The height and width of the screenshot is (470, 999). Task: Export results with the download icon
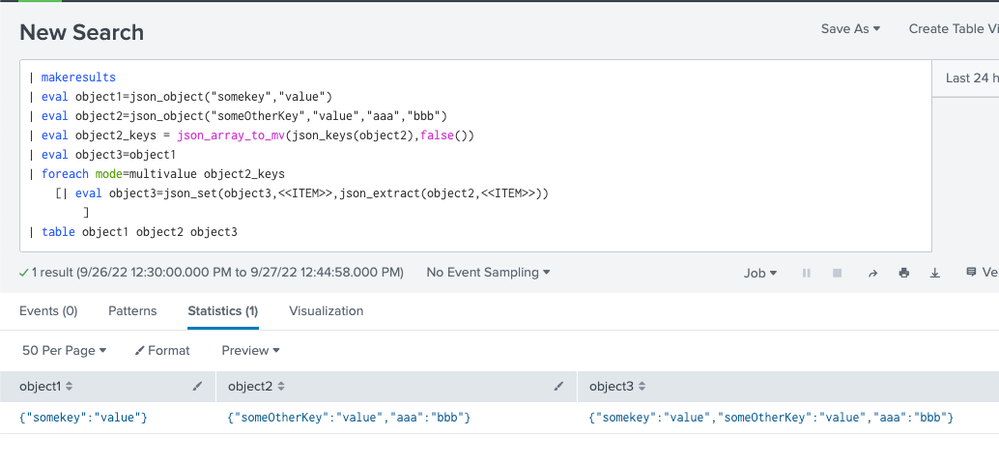[936, 273]
